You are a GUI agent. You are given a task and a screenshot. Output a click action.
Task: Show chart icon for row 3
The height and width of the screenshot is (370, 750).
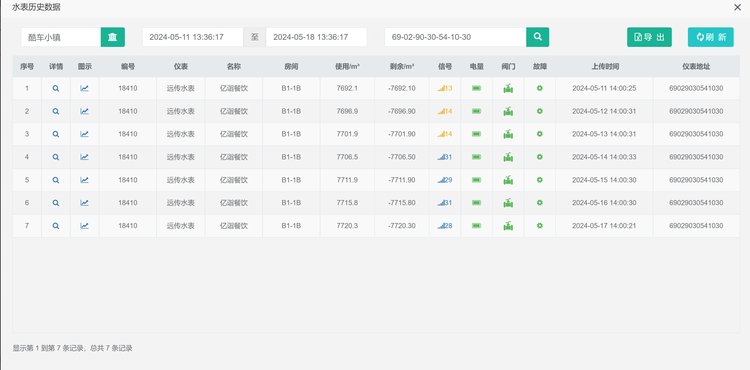click(x=84, y=134)
